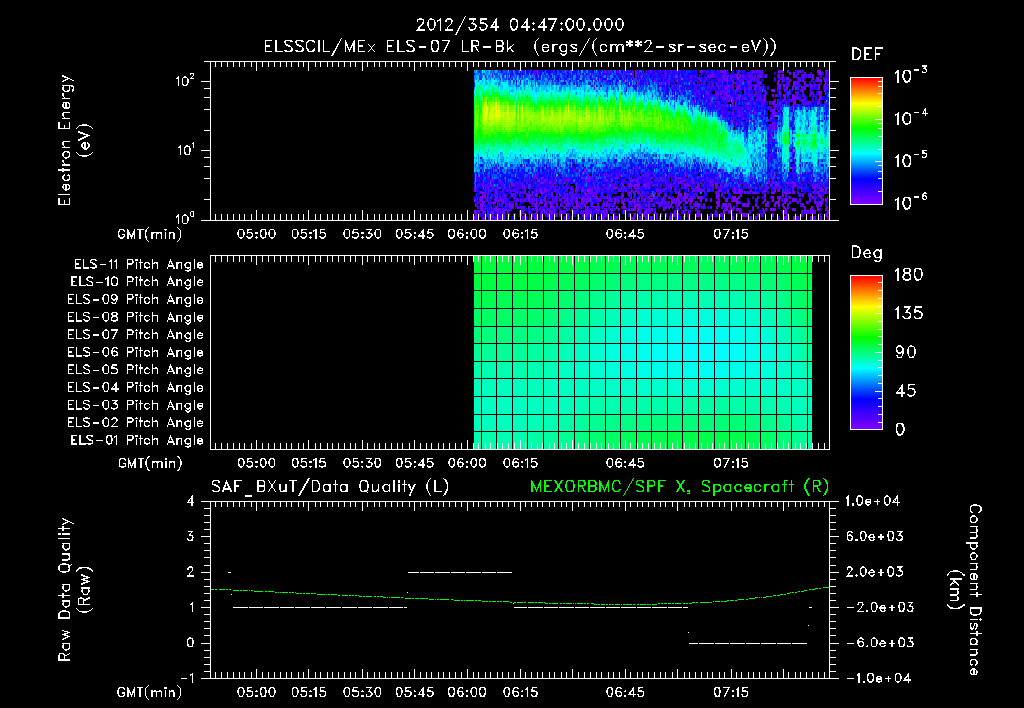Click the ELS-09 Pitch Angle row label
The height and width of the screenshot is (708, 1024).
[x=135, y=300]
